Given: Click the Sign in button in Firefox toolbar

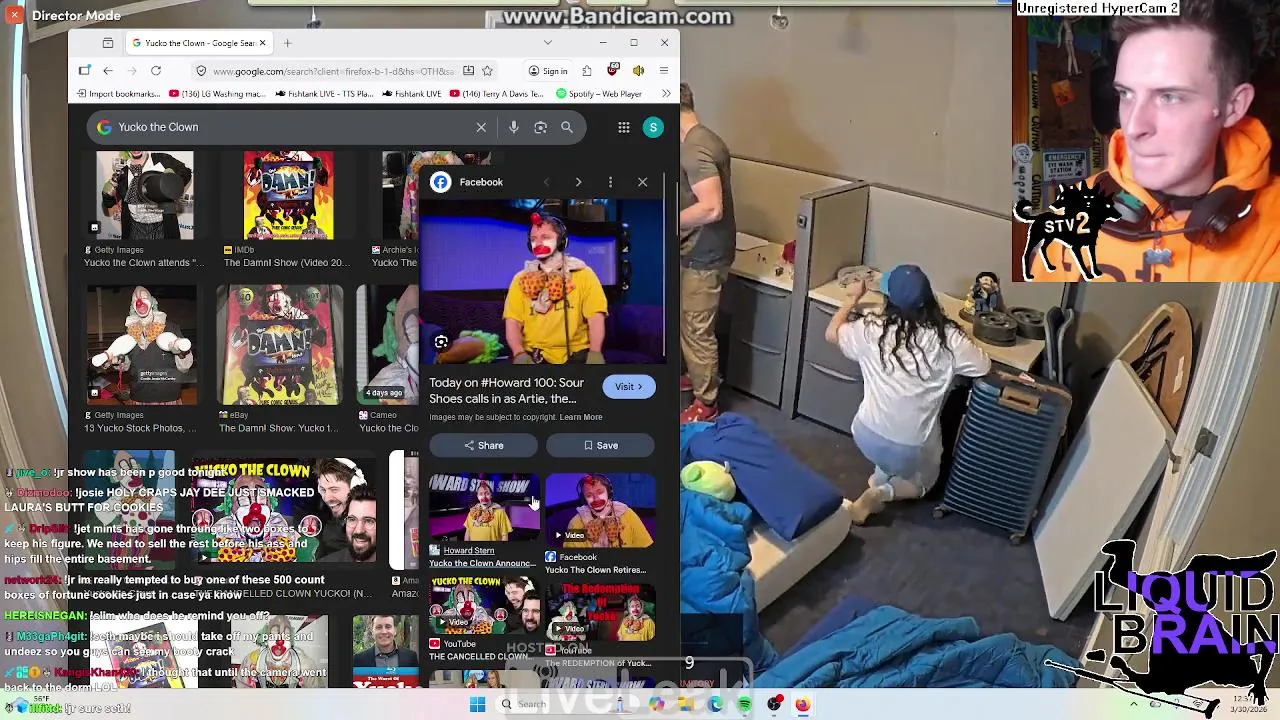Looking at the screenshot, I should [548, 71].
